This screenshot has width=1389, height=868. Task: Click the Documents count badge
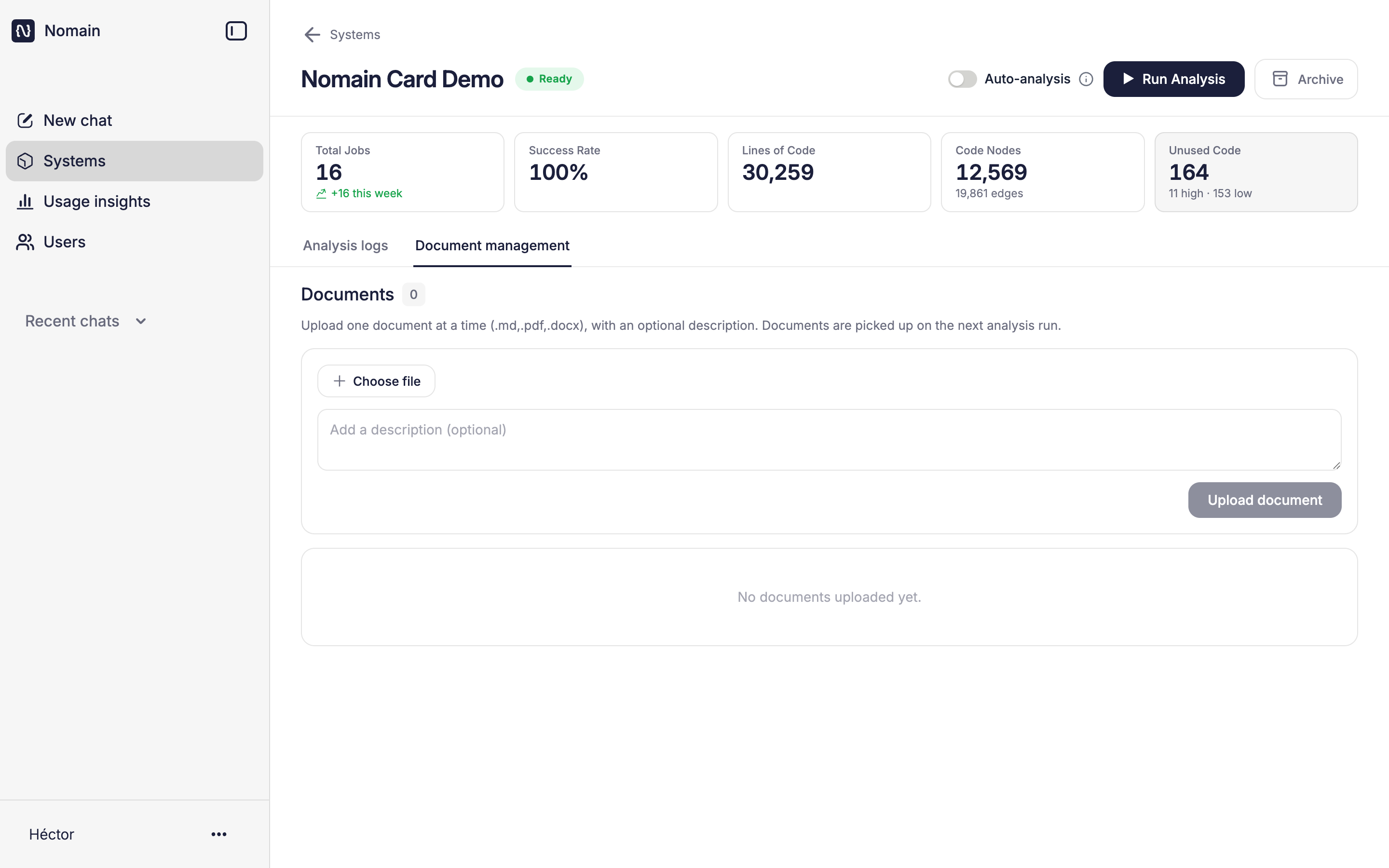[413, 295]
